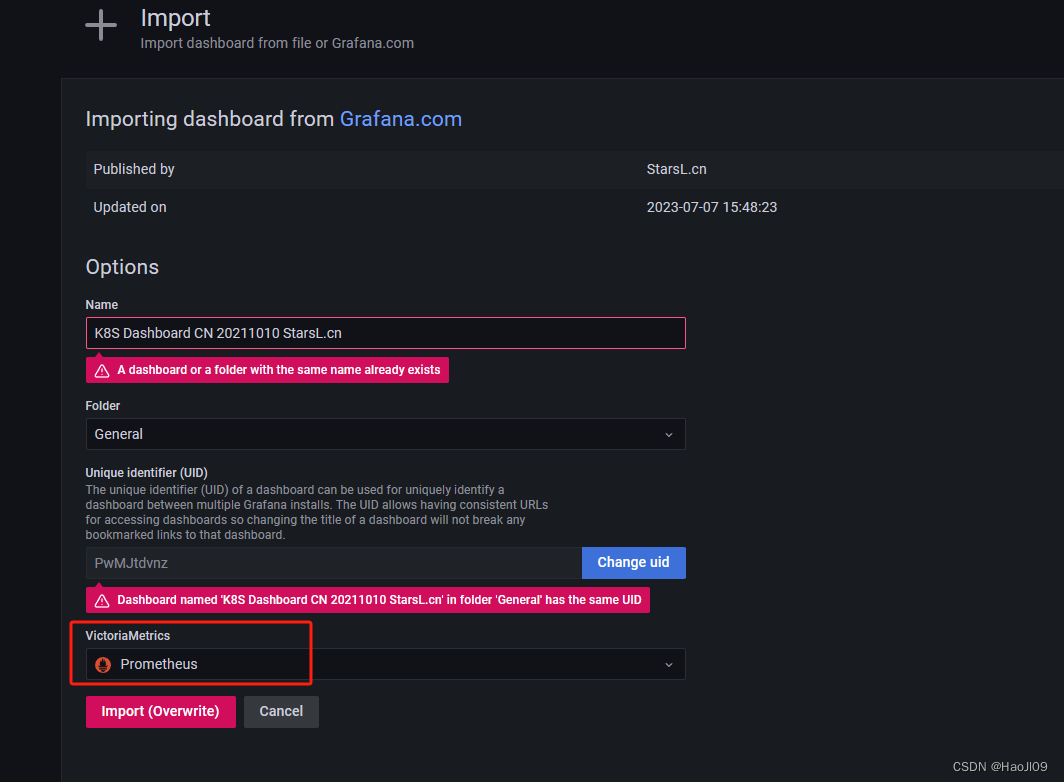Click the 'Import' page title
Viewport: 1064px width, 782px height.
point(175,18)
